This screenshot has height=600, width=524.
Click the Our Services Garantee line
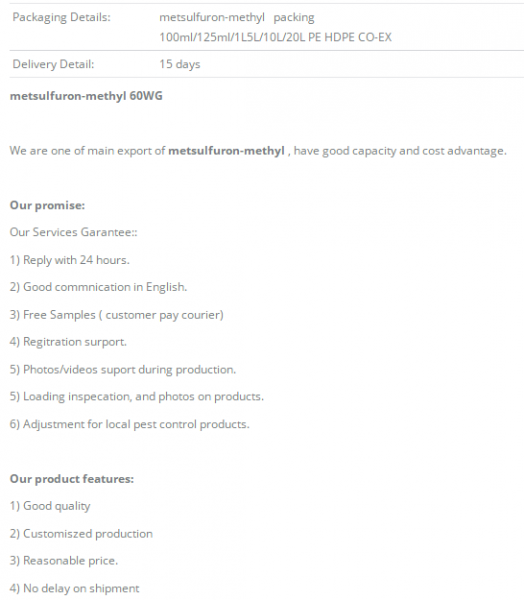click(x=73, y=232)
